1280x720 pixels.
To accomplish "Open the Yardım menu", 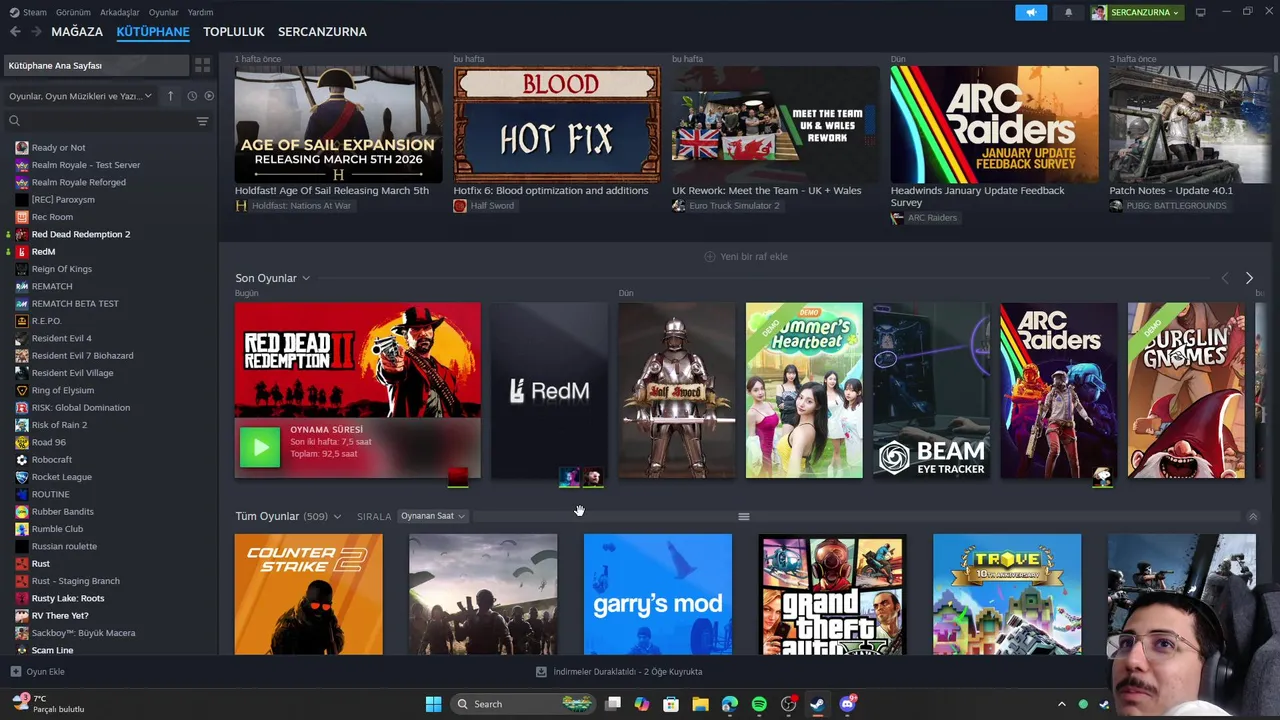I will click(x=201, y=12).
